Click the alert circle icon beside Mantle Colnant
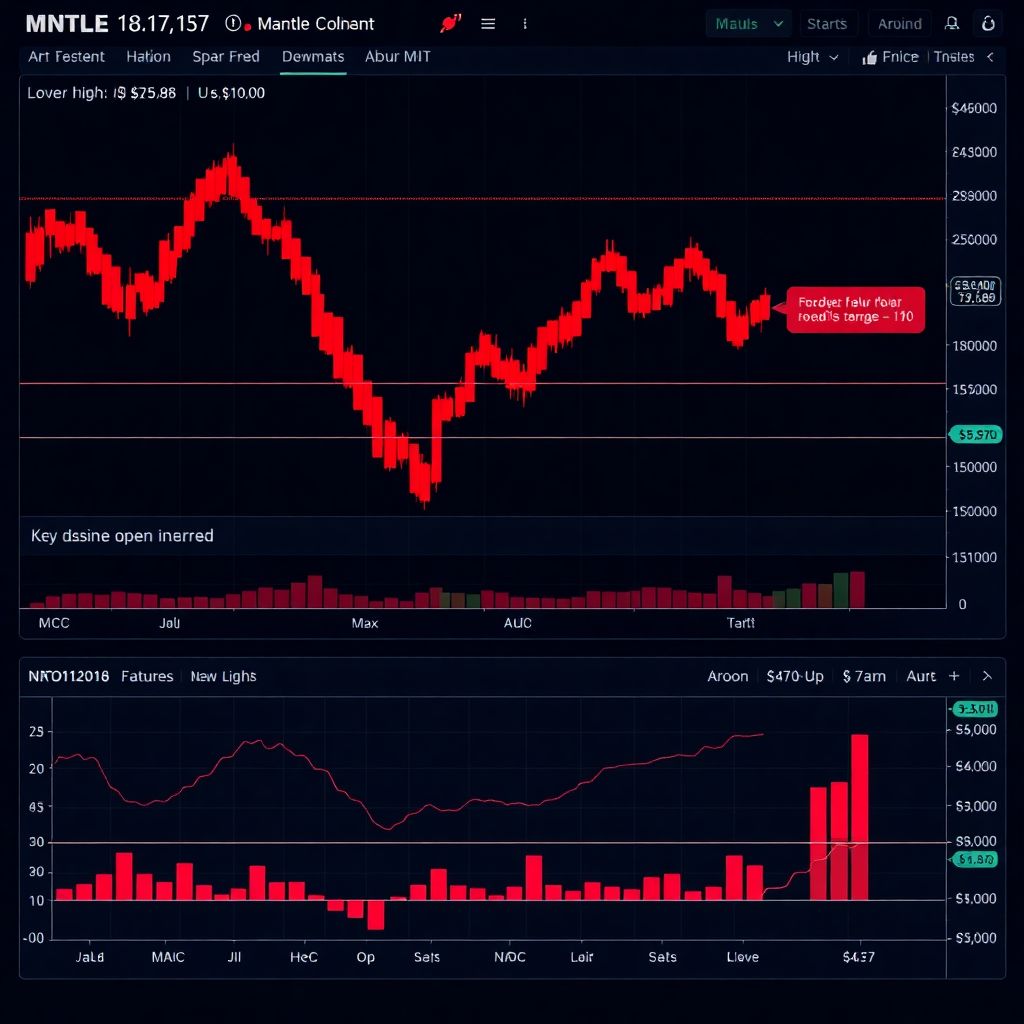The image size is (1024, 1024). point(233,24)
